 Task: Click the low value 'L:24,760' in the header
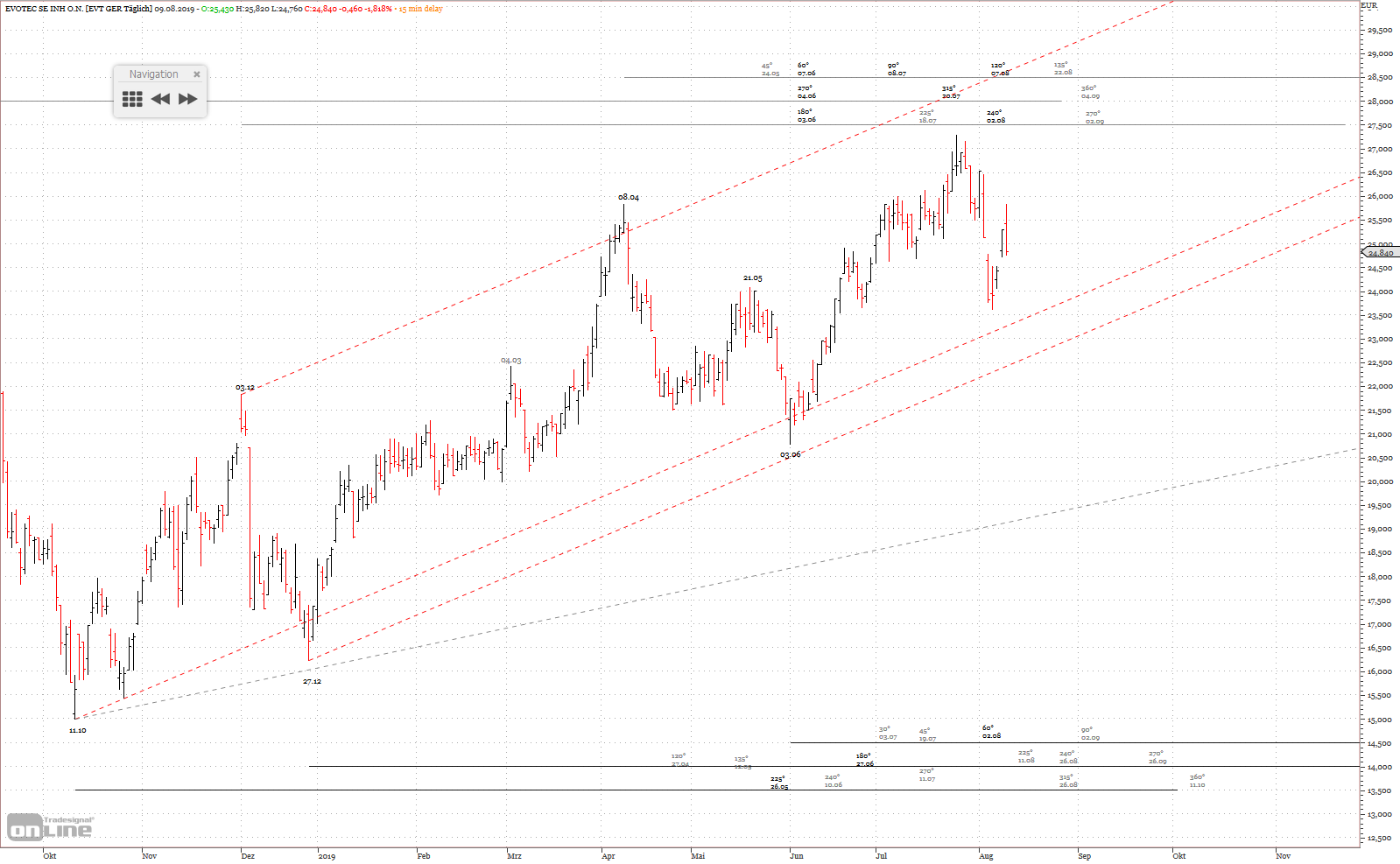(x=286, y=9)
